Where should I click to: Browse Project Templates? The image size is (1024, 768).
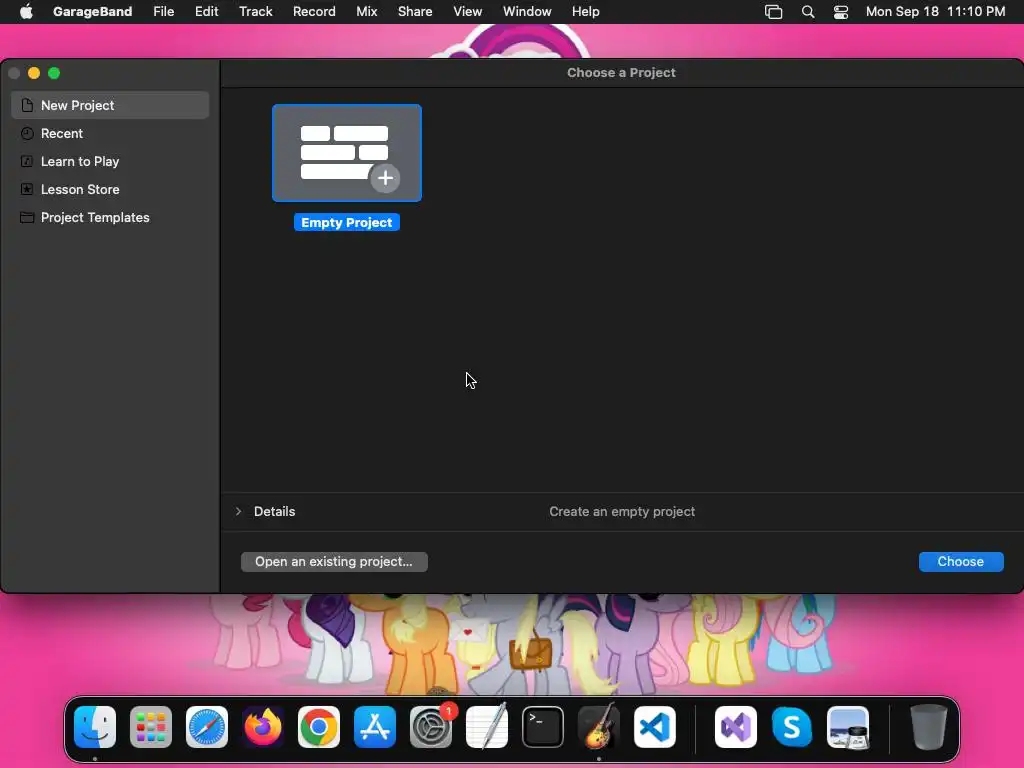(x=110, y=217)
